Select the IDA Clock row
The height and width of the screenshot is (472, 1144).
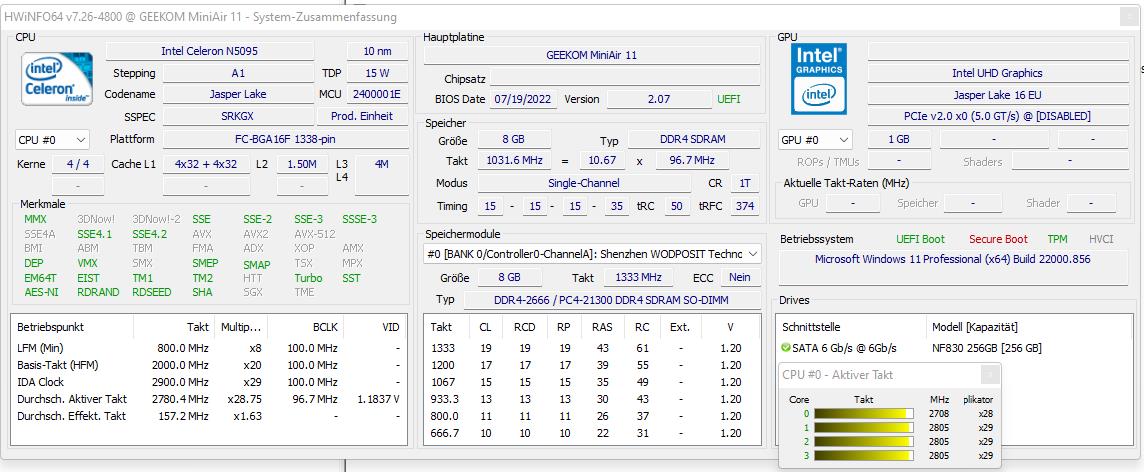tap(209, 382)
